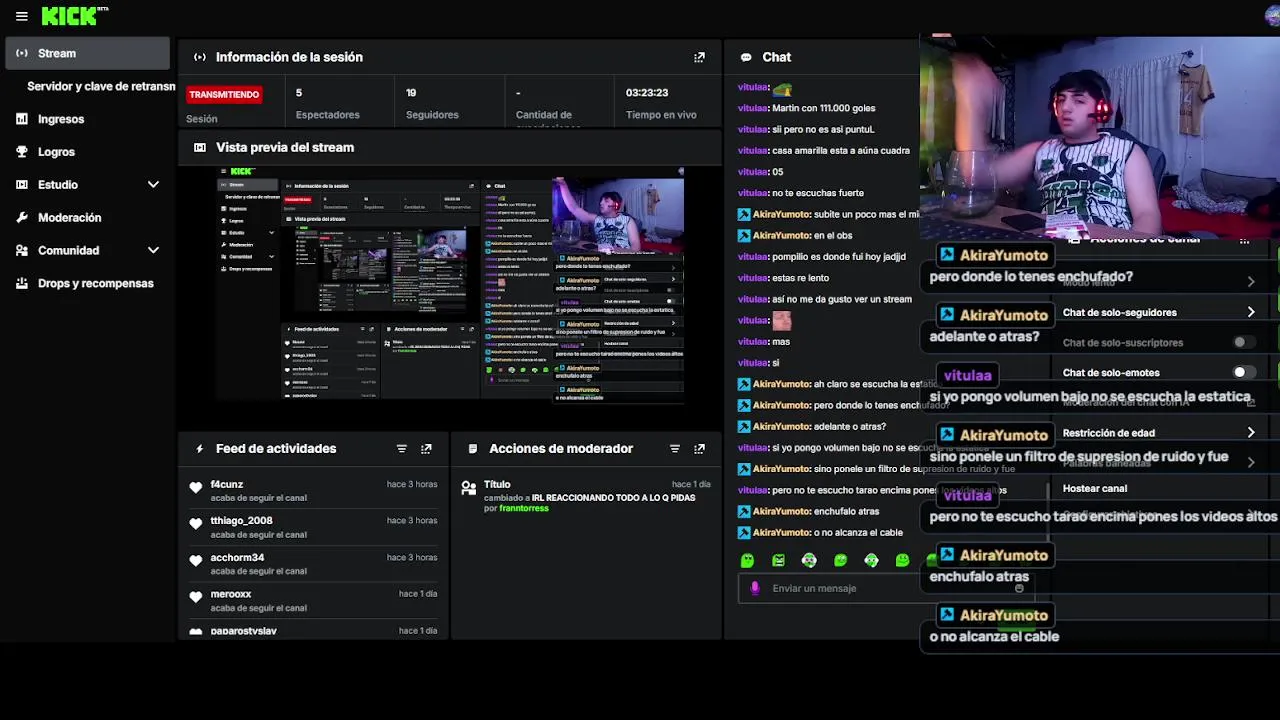Go to the Moderación page
The height and width of the screenshot is (720, 1280).
coord(70,217)
